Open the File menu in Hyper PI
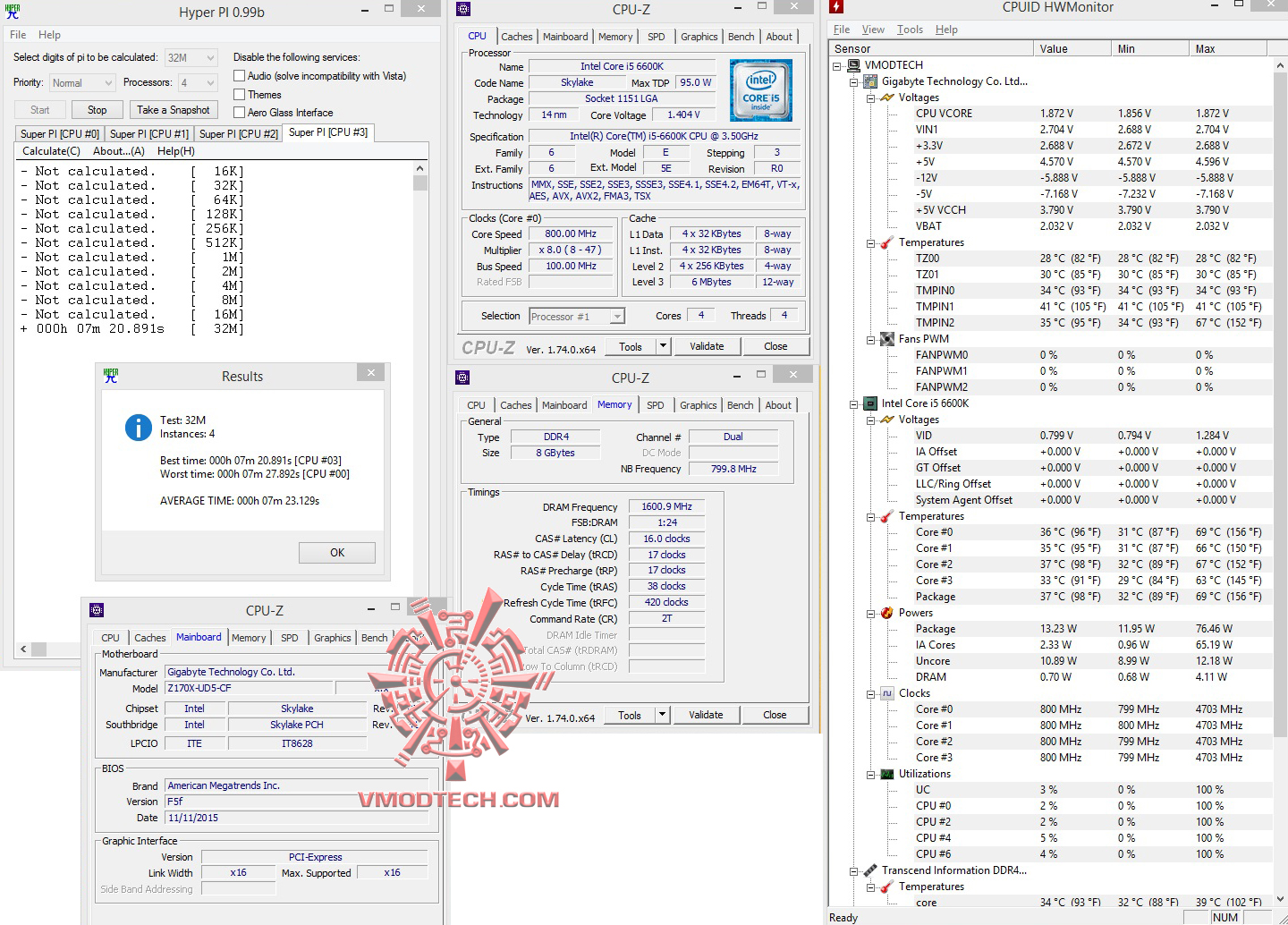 coord(18,35)
